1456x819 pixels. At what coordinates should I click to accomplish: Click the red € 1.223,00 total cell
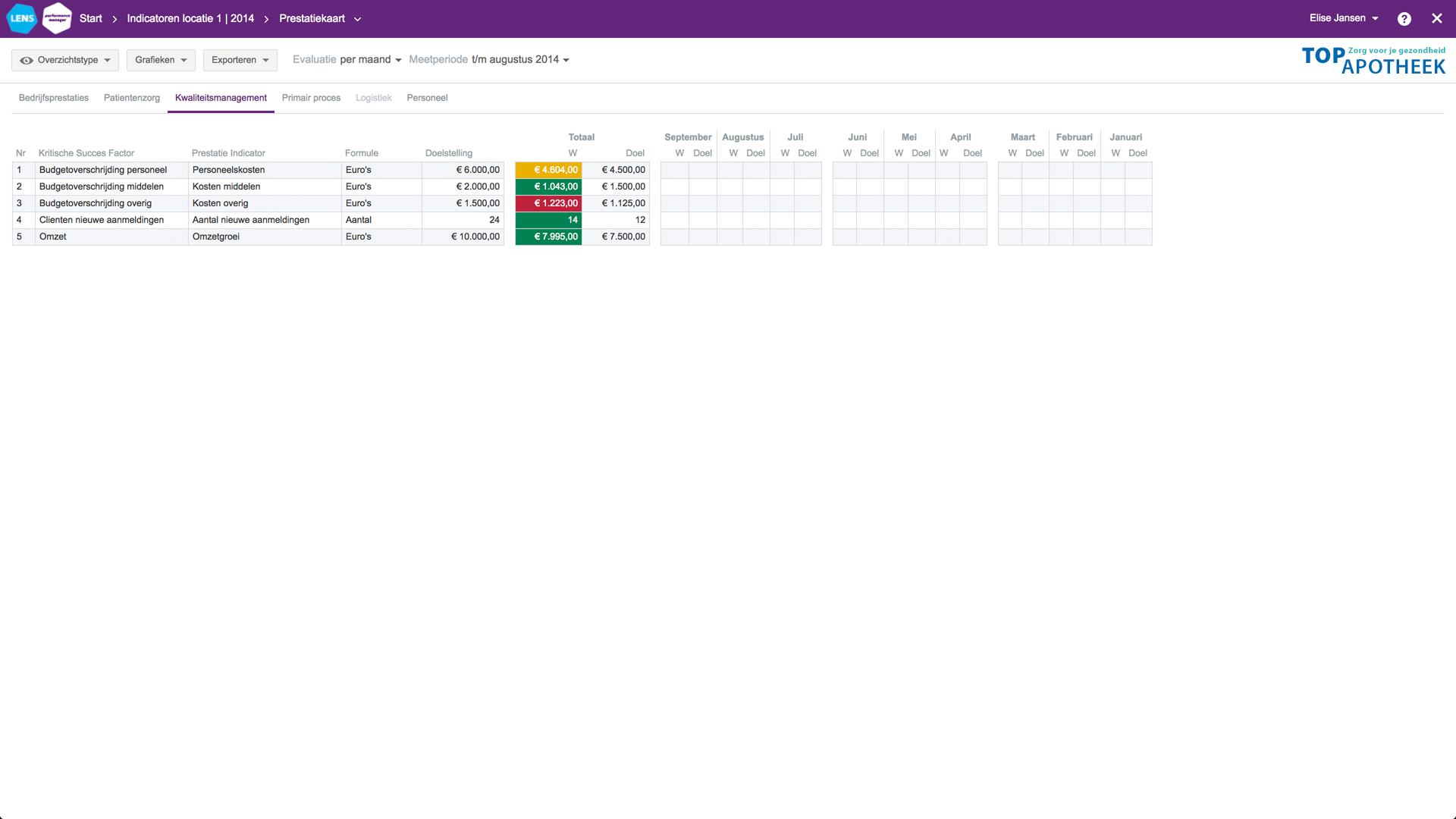click(548, 203)
